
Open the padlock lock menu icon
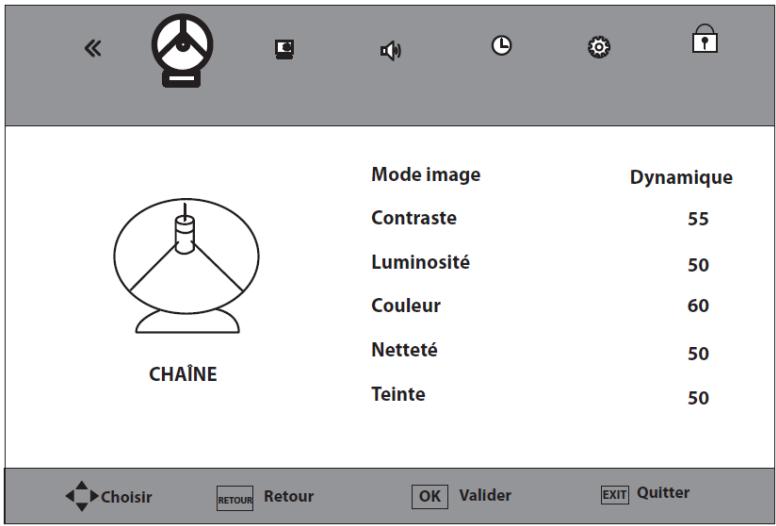click(x=705, y=39)
